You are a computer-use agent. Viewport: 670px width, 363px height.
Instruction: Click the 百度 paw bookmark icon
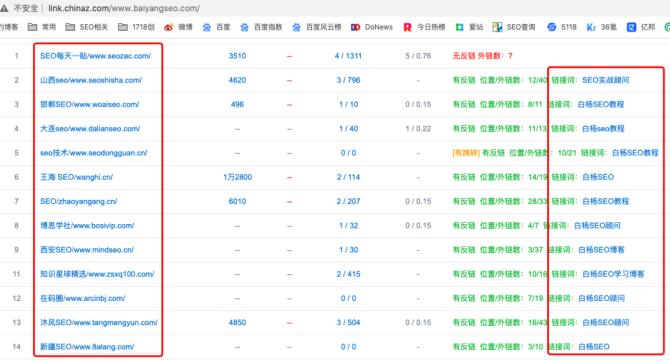207,27
